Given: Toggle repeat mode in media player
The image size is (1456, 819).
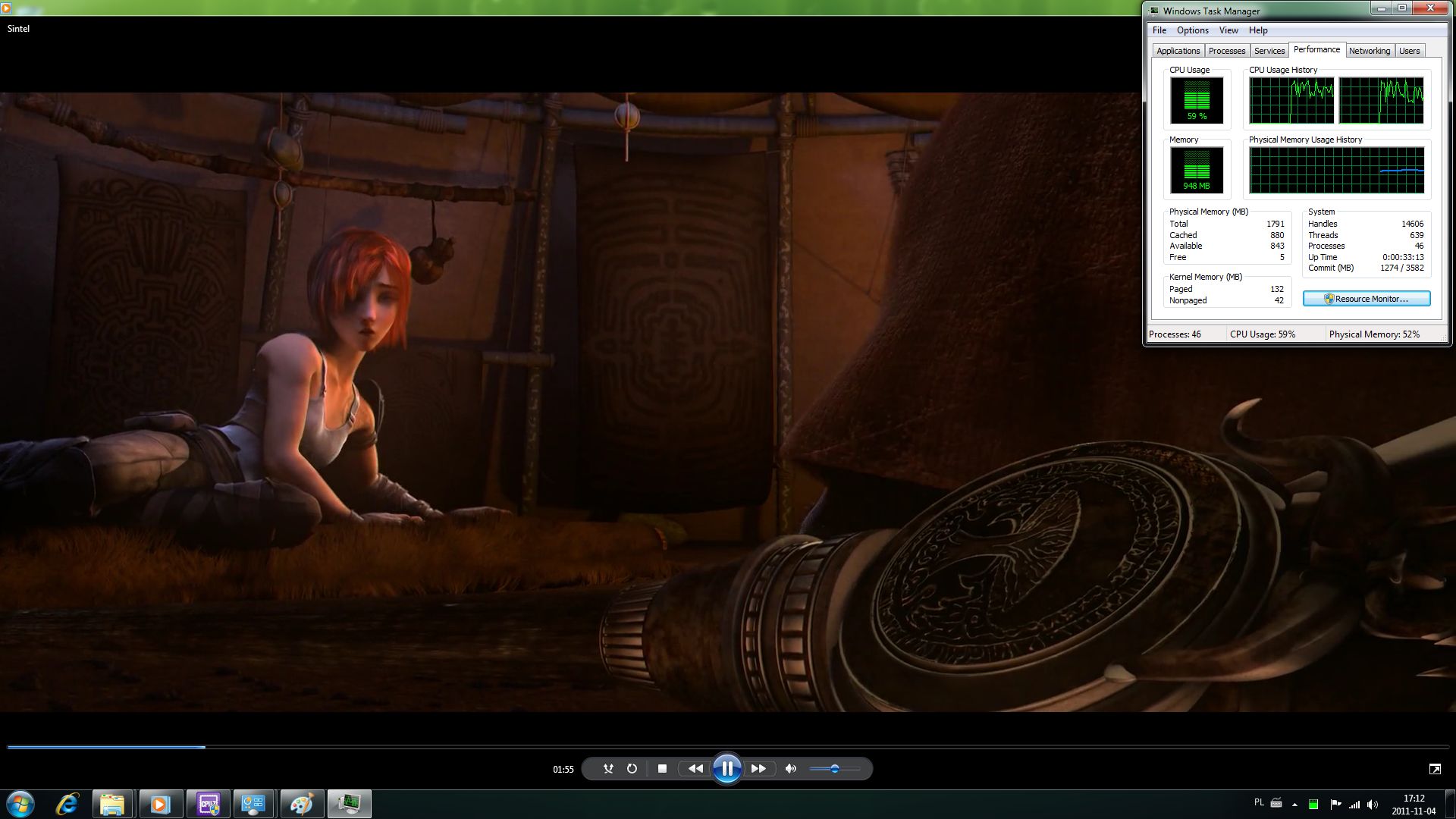Looking at the screenshot, I should (632, 769).
